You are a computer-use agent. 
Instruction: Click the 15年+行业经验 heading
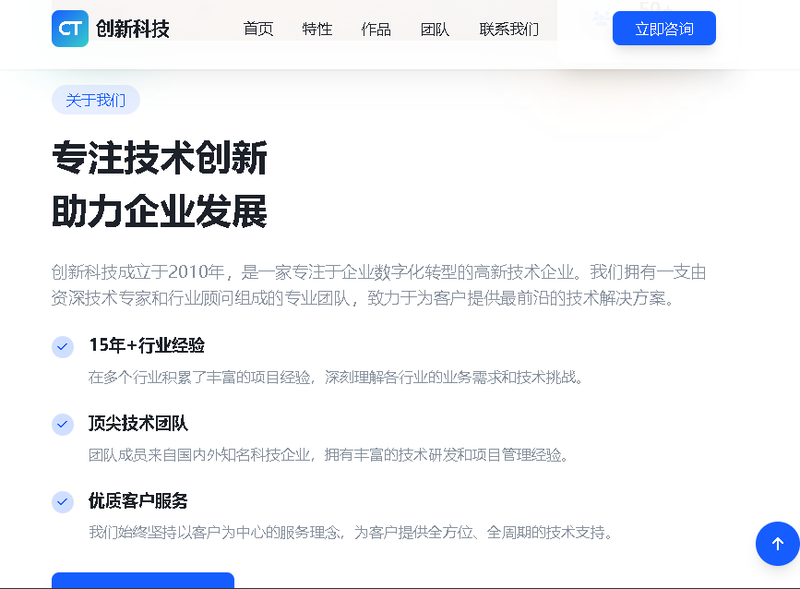146,346
